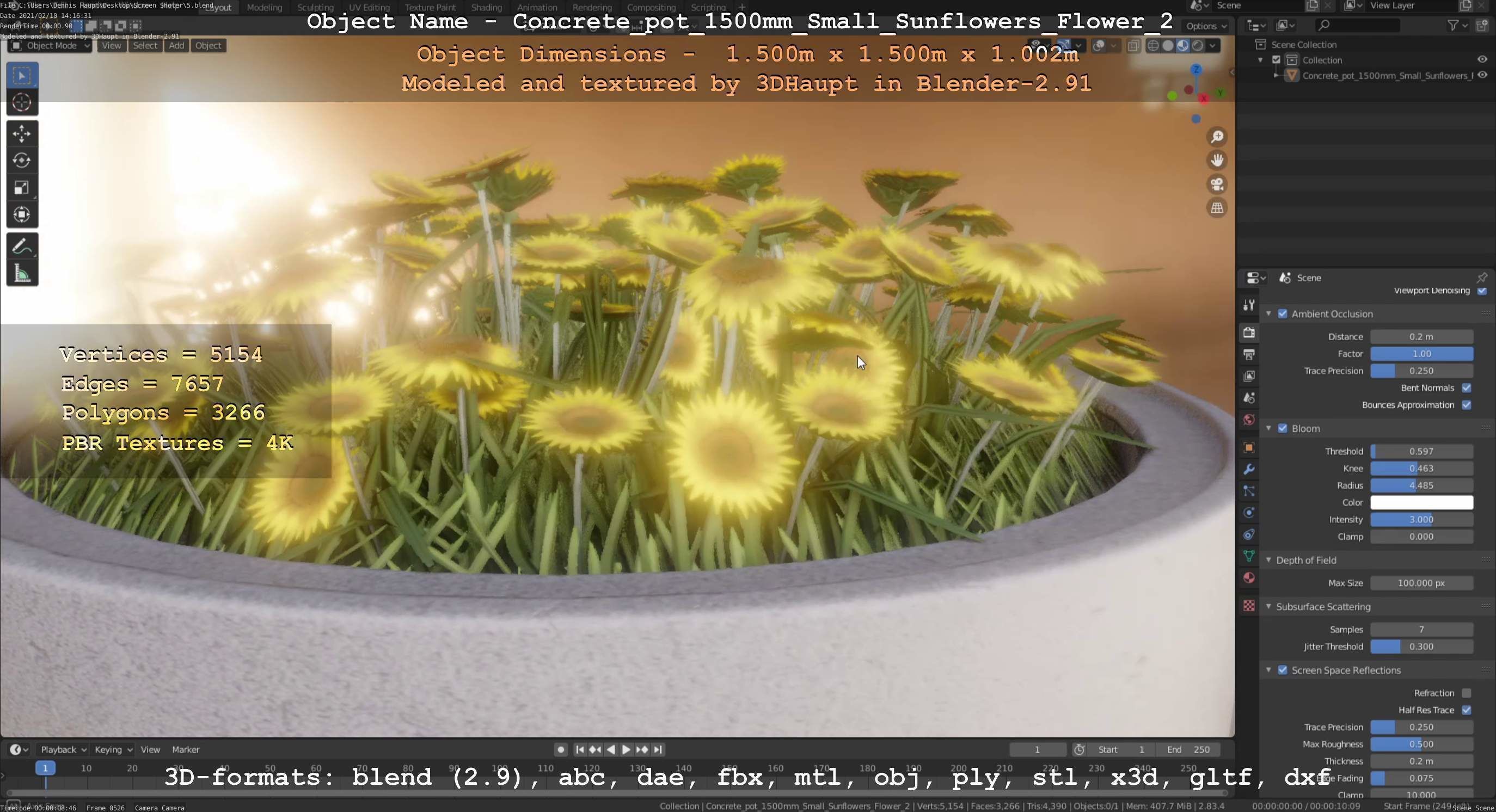Open the Object Data mesh tab
This screenshot has height=812, width=1496.
coord(1249,556)
